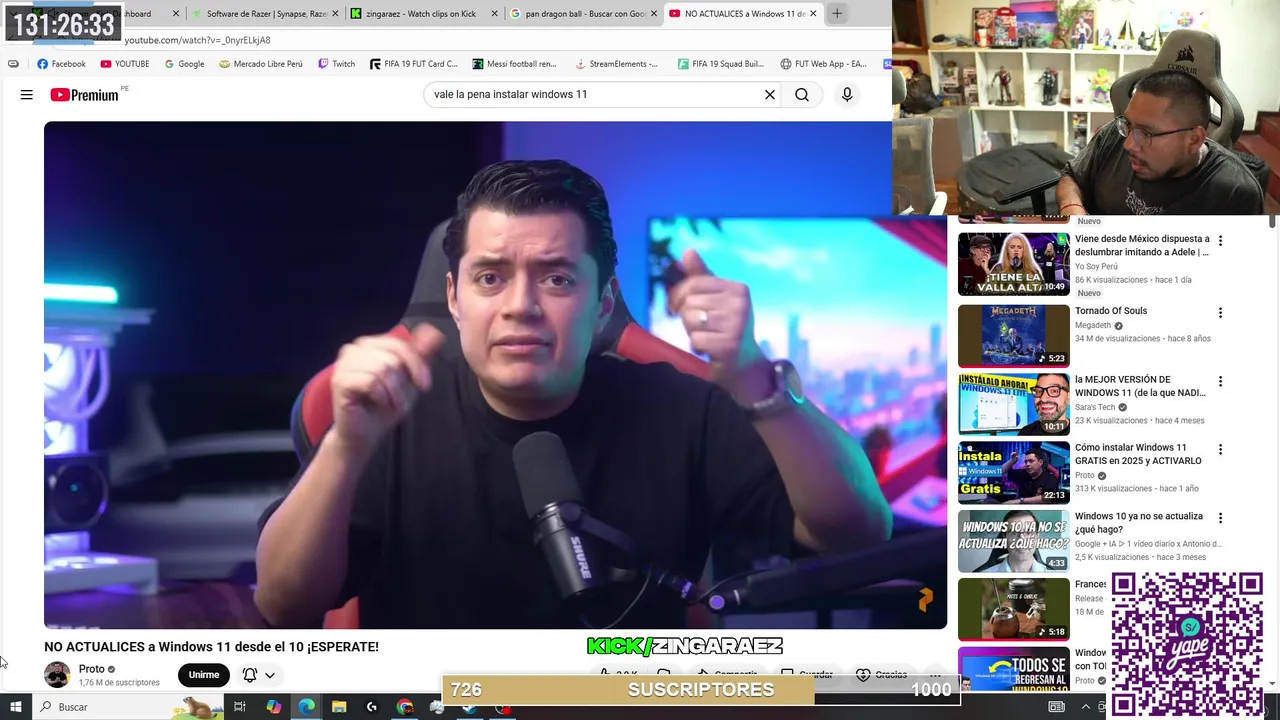Open Task View on the taskbar
Viewport: 1280px width, 720px height.
[x=240, y=707]
